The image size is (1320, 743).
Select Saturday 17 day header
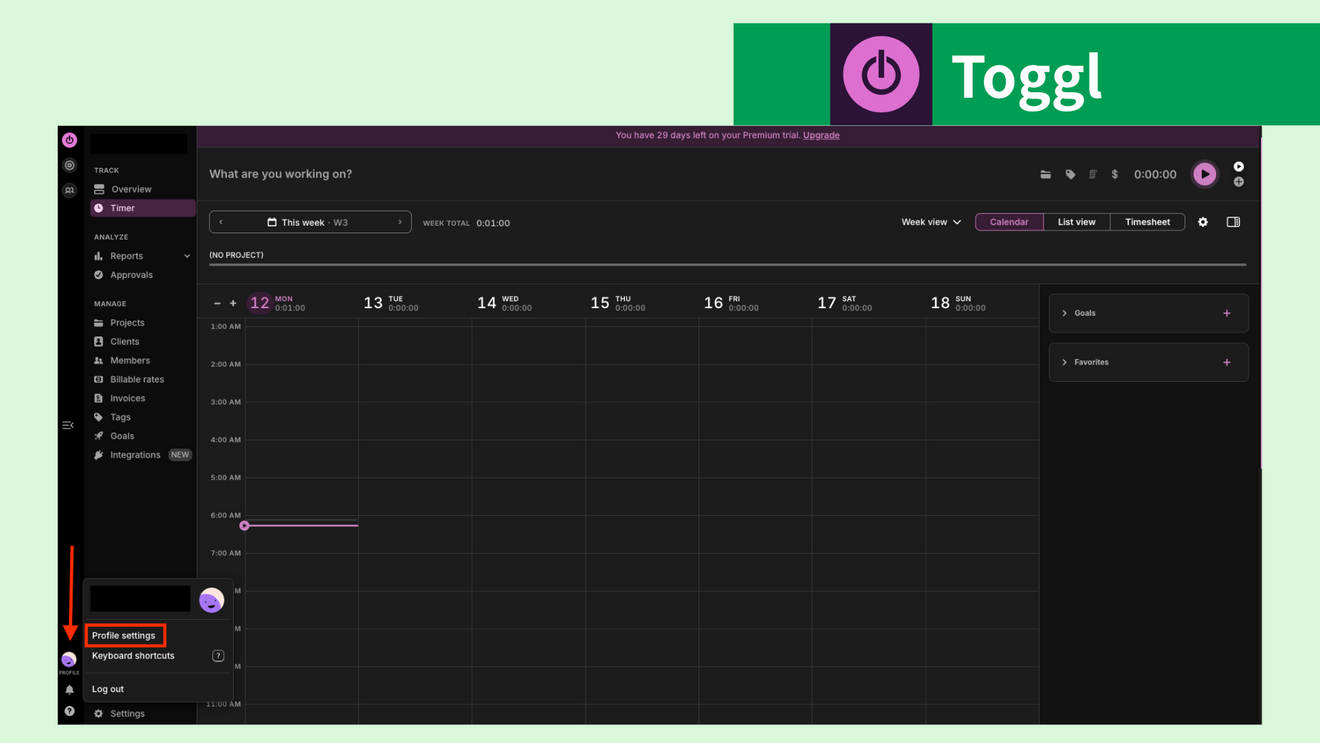point(845,303)
